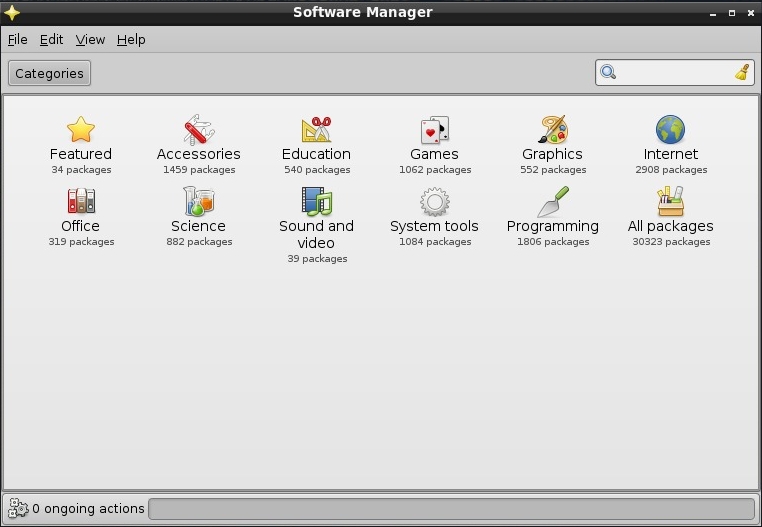Click the '540 packages' count
The width and height of the screenshot is (762, 527).
tap(317, 170)
